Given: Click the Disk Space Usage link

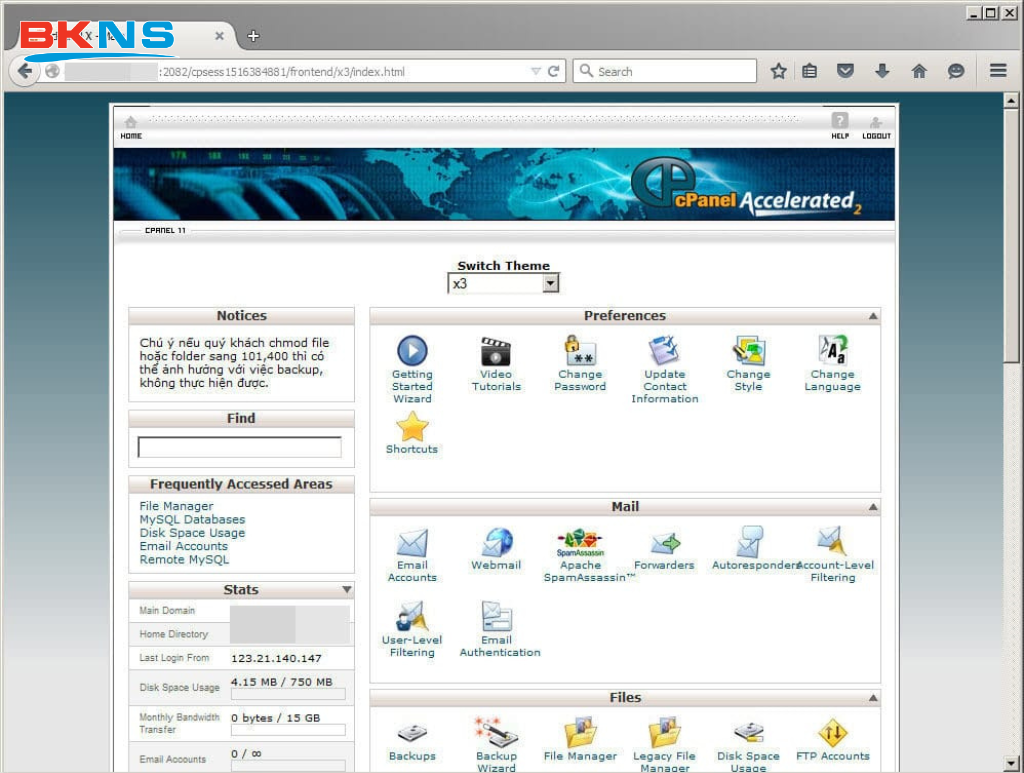Looking at the screenshot, I should point(192,533).
